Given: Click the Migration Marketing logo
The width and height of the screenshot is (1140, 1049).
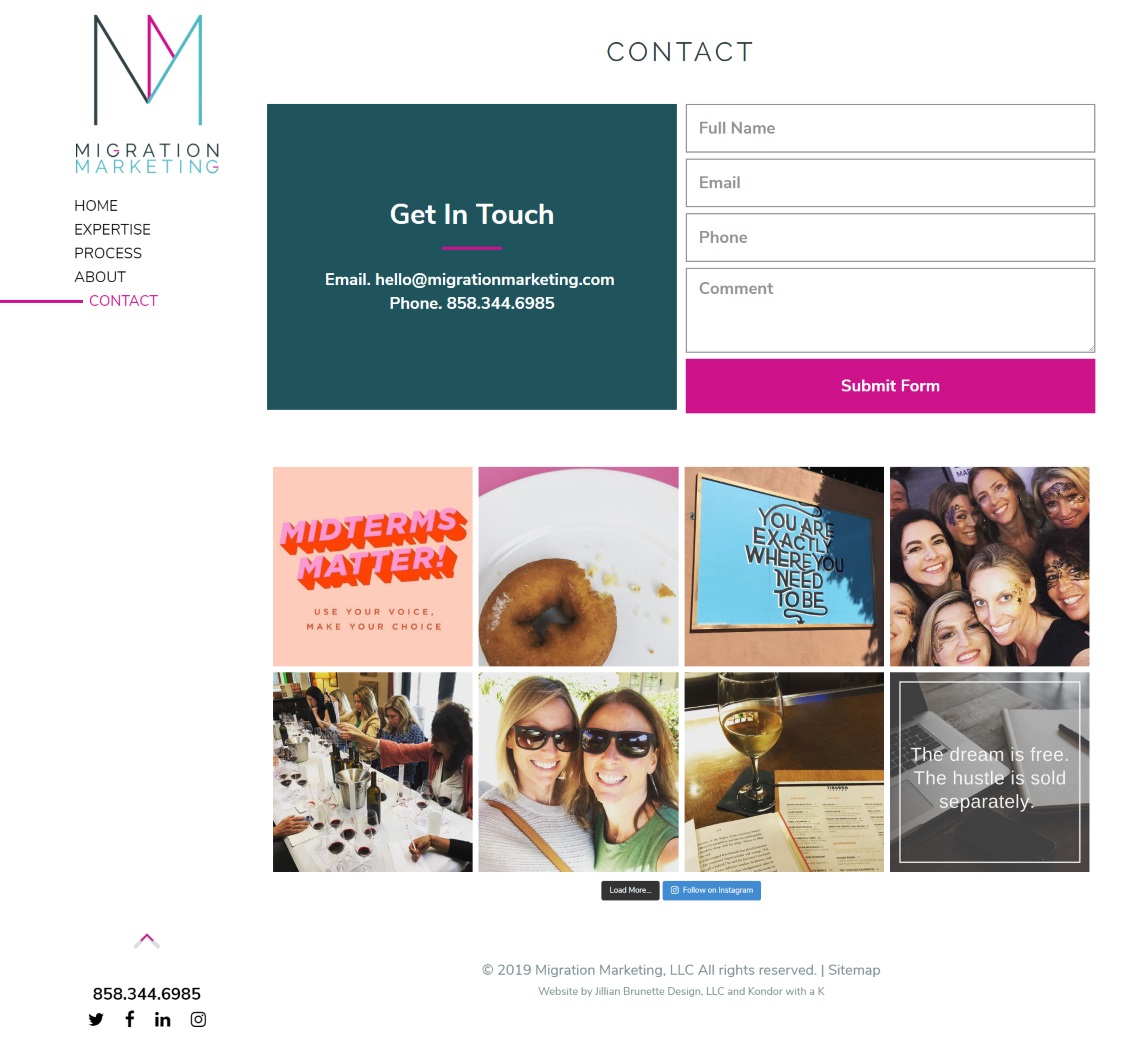Looking at the screenshot, I should tap(148, 94).
